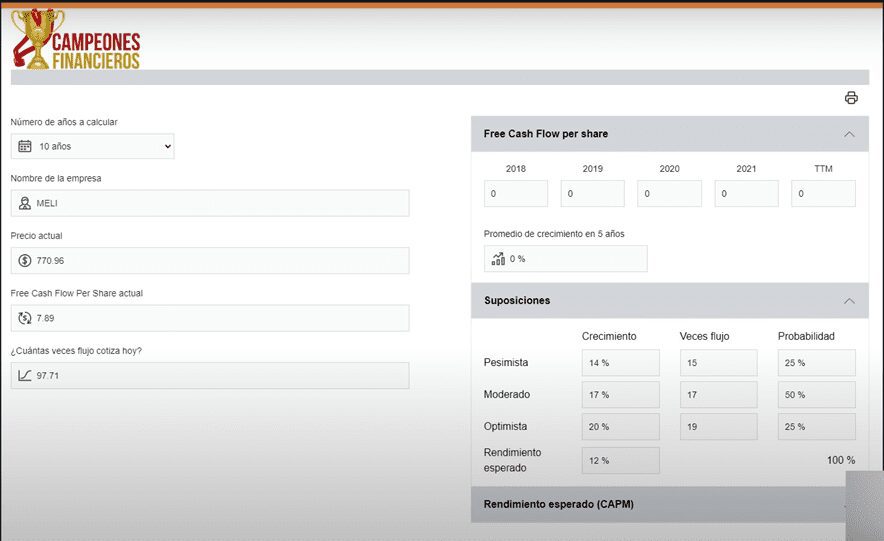Click the 2020 free cash flow input
Viewport: 884px width, 541px height.
click(x=669, y=194)
